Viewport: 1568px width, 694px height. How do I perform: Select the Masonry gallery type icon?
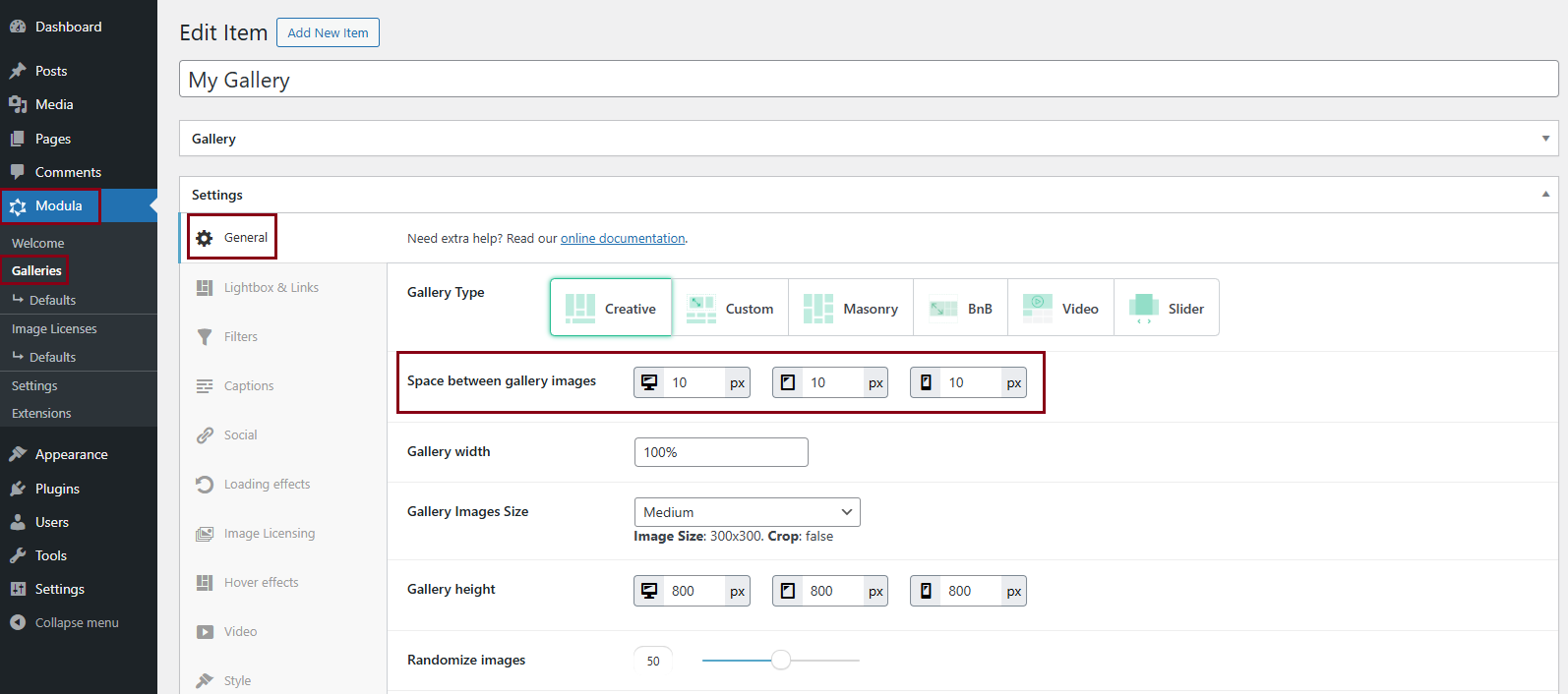(x=817, y=309)
